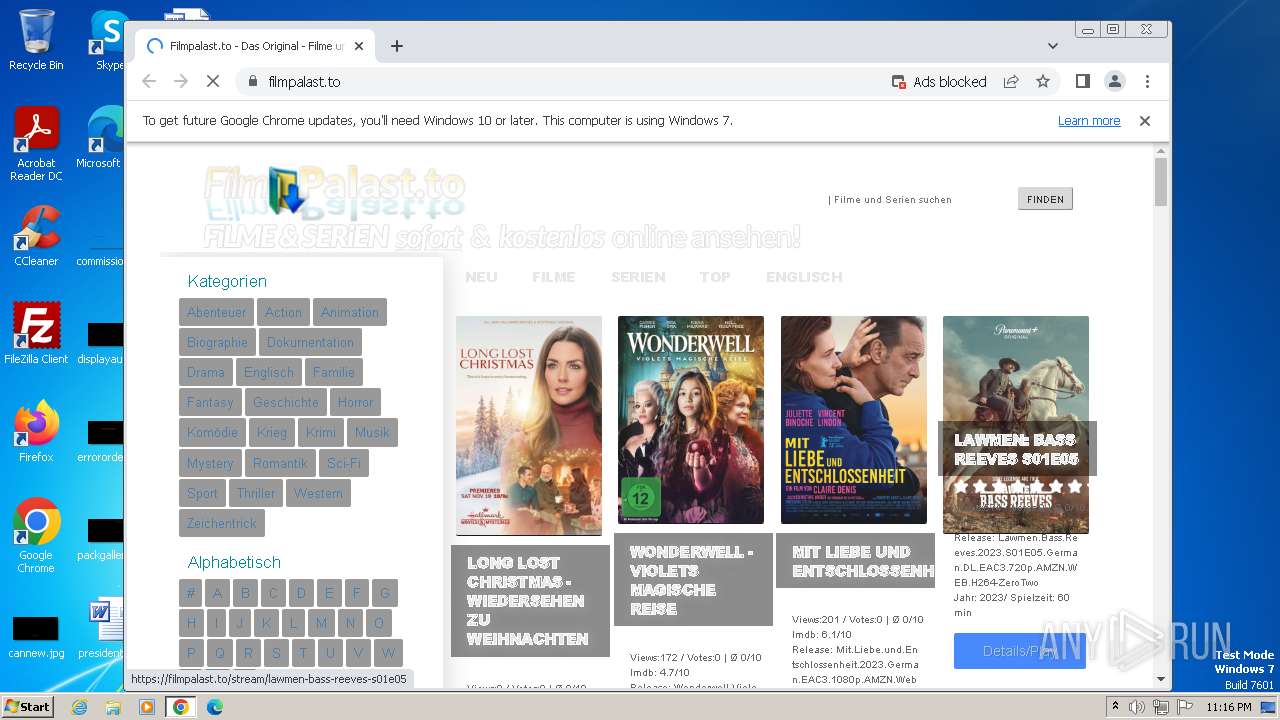This screenshot has height=720, width=1280.
Task: Open Internet Explorer in taskbar
Action: coord(79,707)
